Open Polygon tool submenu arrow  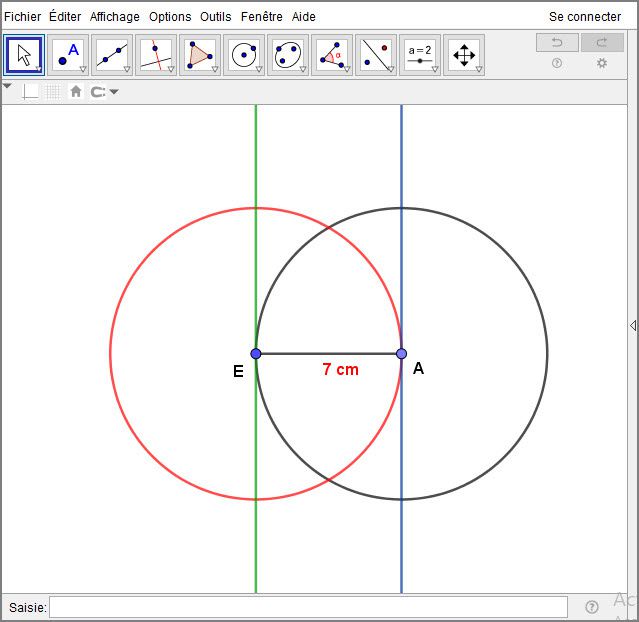[x=215, y=69]
